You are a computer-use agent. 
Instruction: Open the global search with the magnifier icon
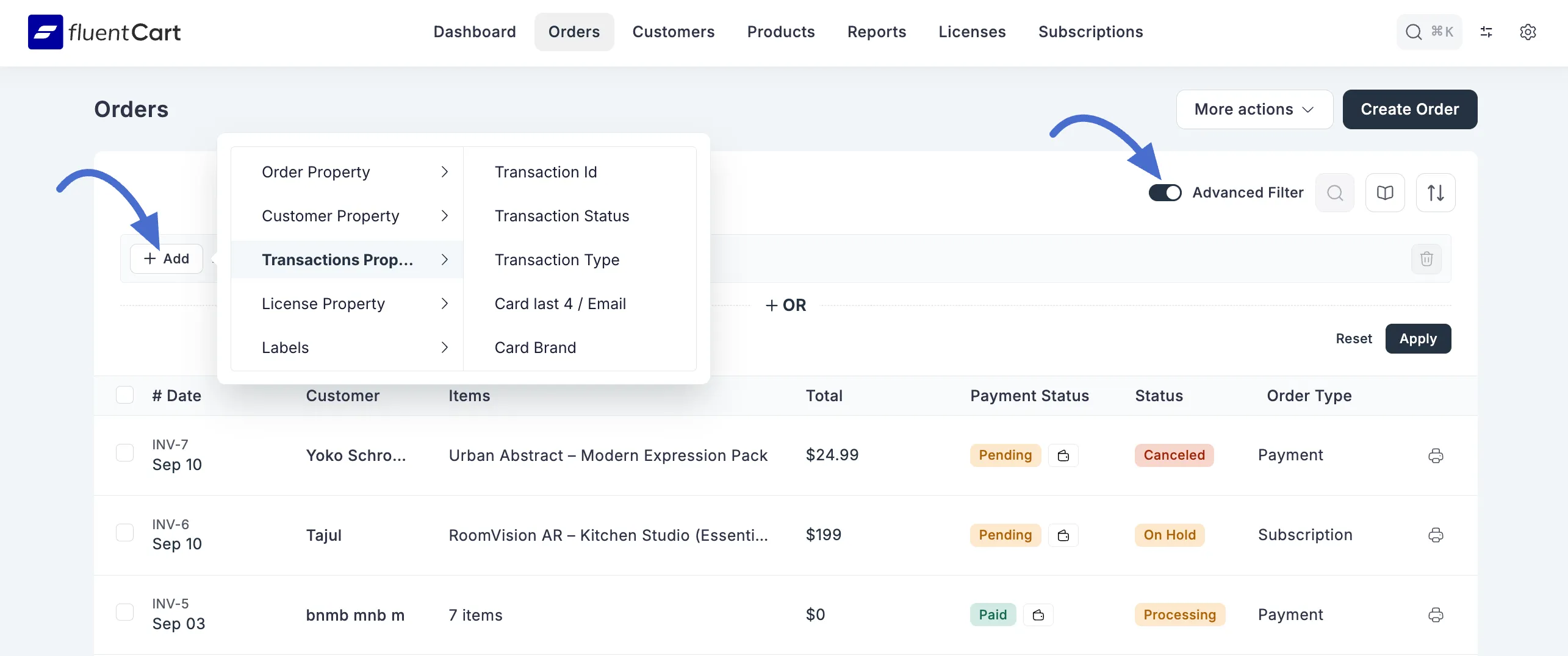click(x=1413, y=32)
